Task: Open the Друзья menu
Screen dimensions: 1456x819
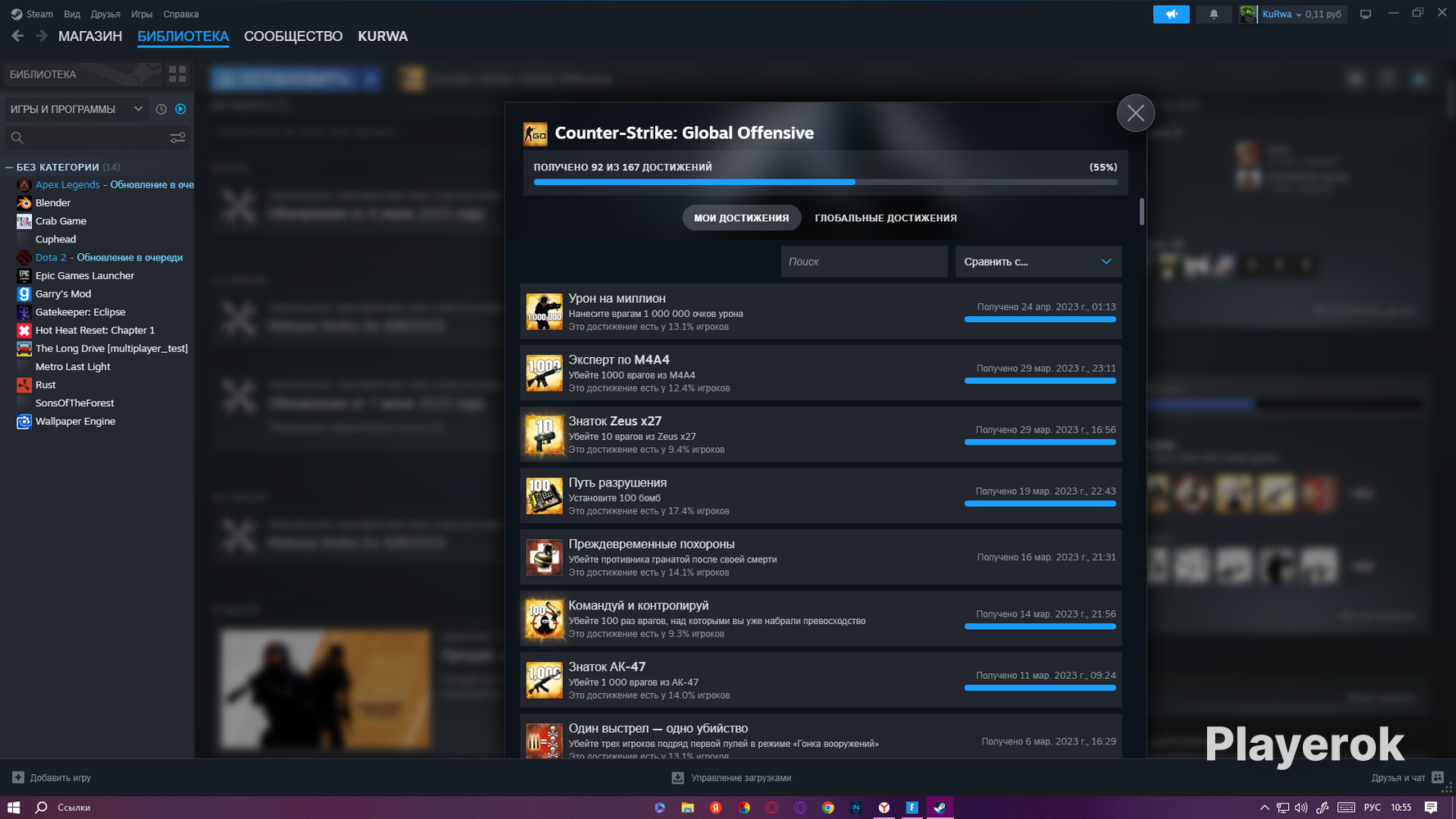Action: coord(106,14)
